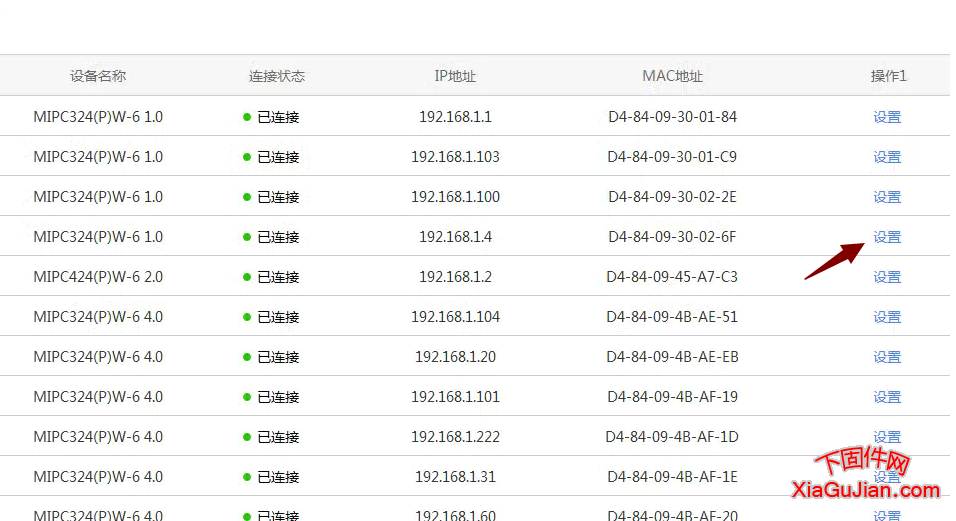
Task: Click the 连接状态 column header
Action: [x=277, y=76]
